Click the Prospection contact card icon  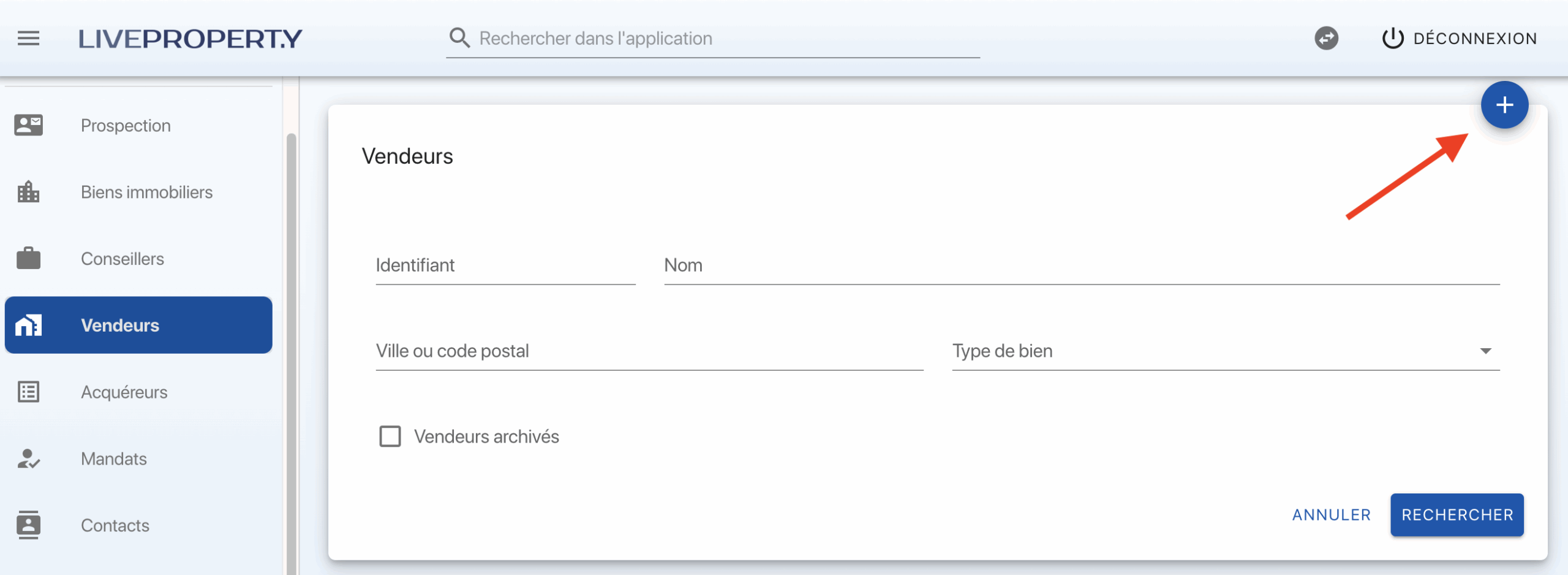(28, 125)
